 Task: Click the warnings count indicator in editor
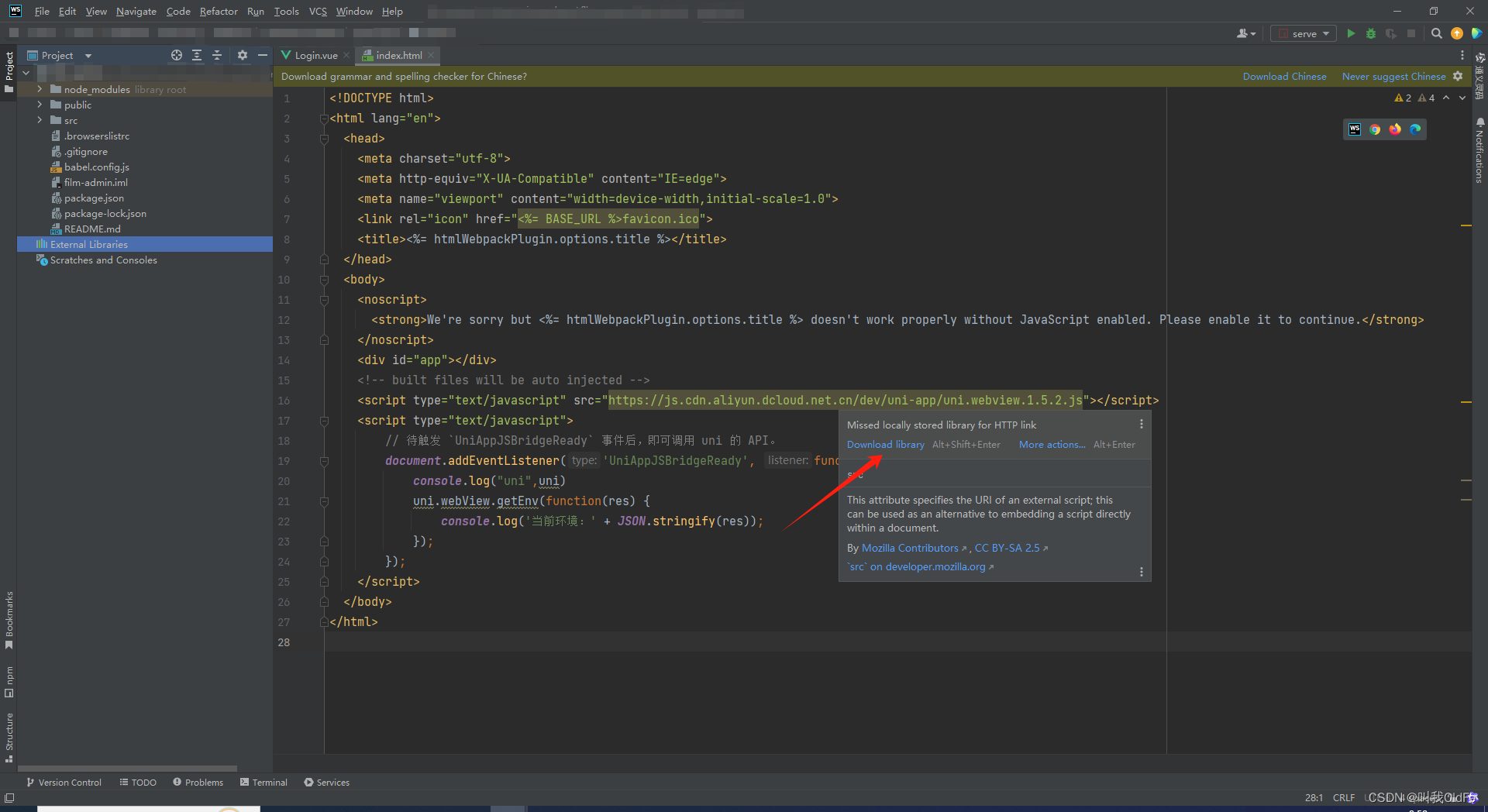(1414, 98)
